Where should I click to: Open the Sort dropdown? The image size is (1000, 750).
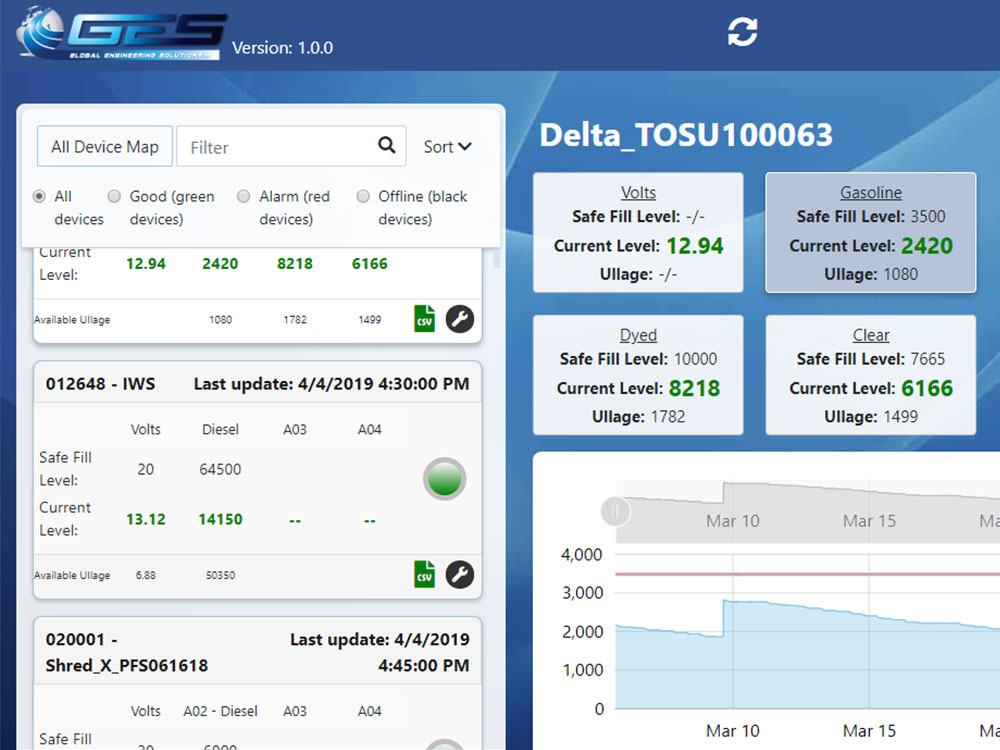point(447,147)
